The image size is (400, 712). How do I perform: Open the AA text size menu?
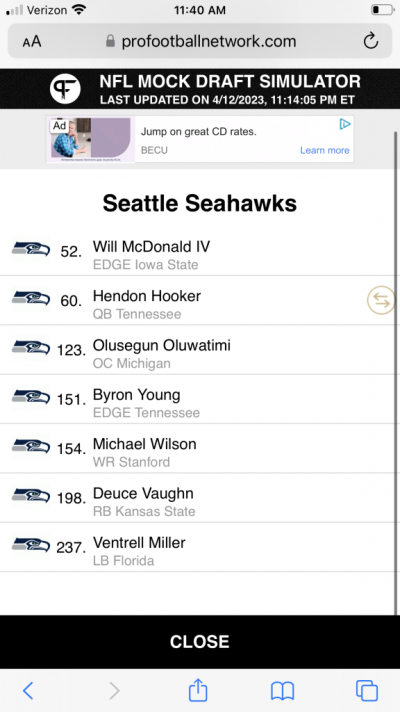(32, 42)
